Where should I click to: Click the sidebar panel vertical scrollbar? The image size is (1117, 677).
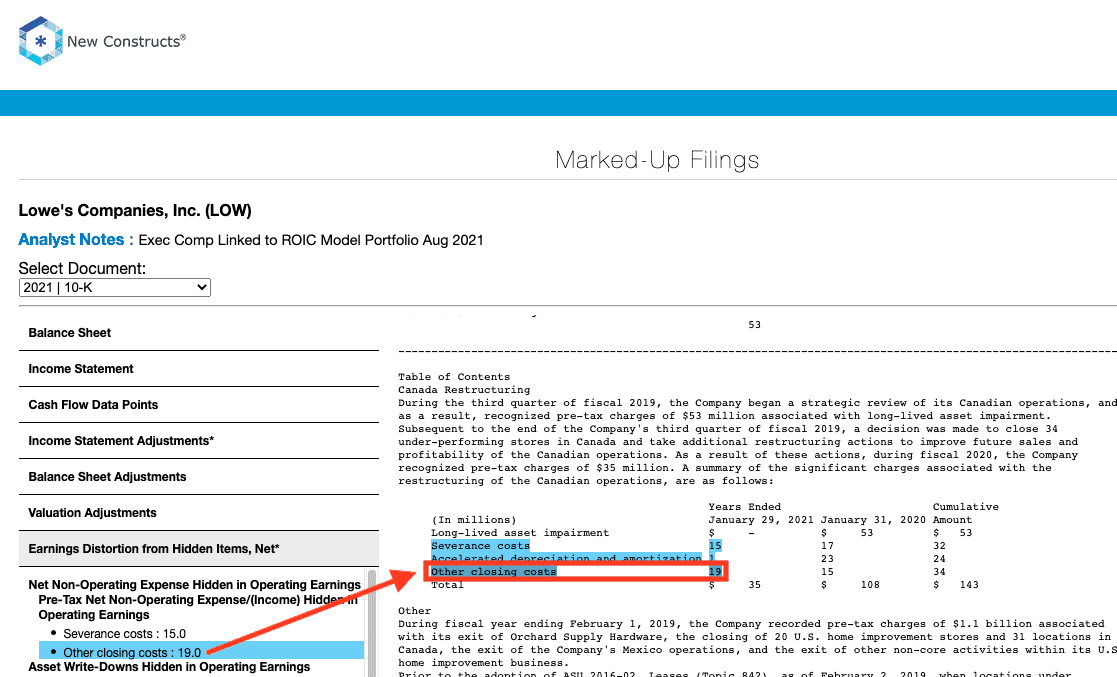coord(371,622)
